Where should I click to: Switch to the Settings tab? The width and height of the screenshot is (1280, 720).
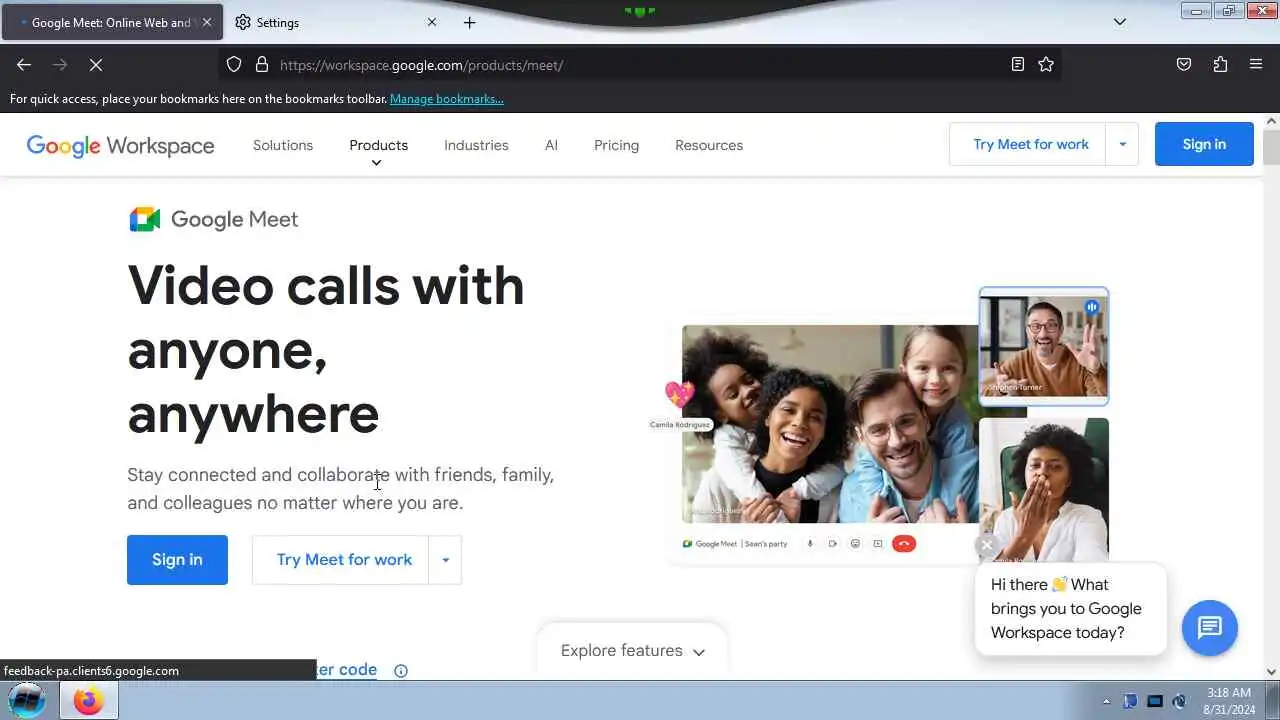click(x=334, y=22)
